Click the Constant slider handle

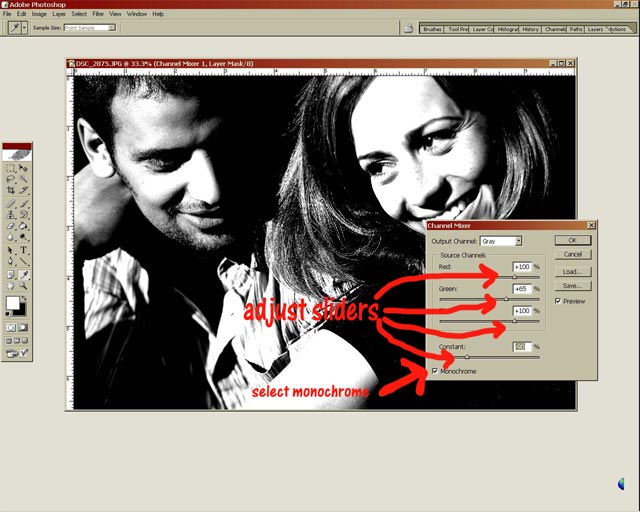pos(467,357)
